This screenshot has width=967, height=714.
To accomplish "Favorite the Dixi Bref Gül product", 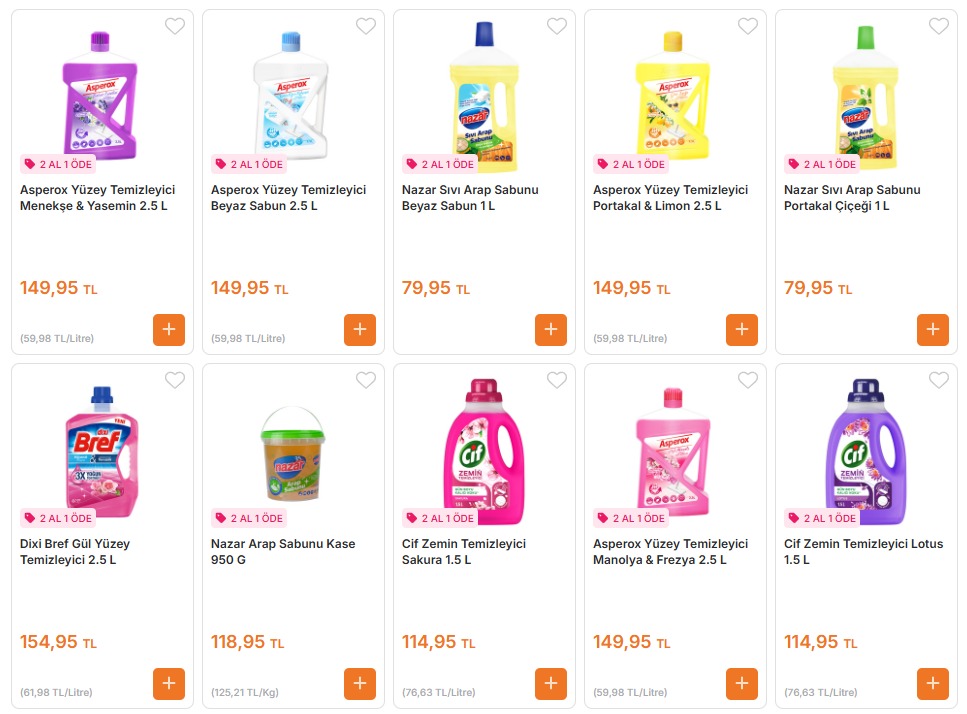I will [175, 380].
